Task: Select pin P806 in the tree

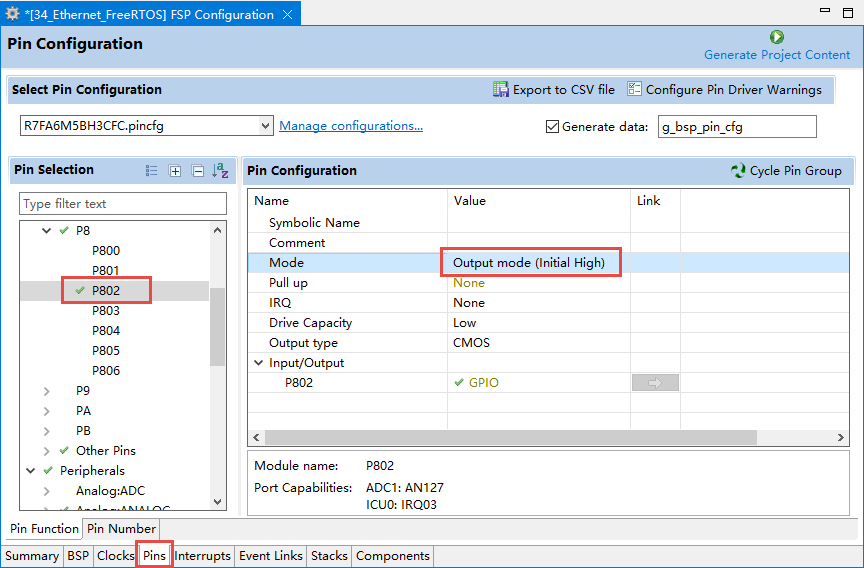Action: pos(106,371)
